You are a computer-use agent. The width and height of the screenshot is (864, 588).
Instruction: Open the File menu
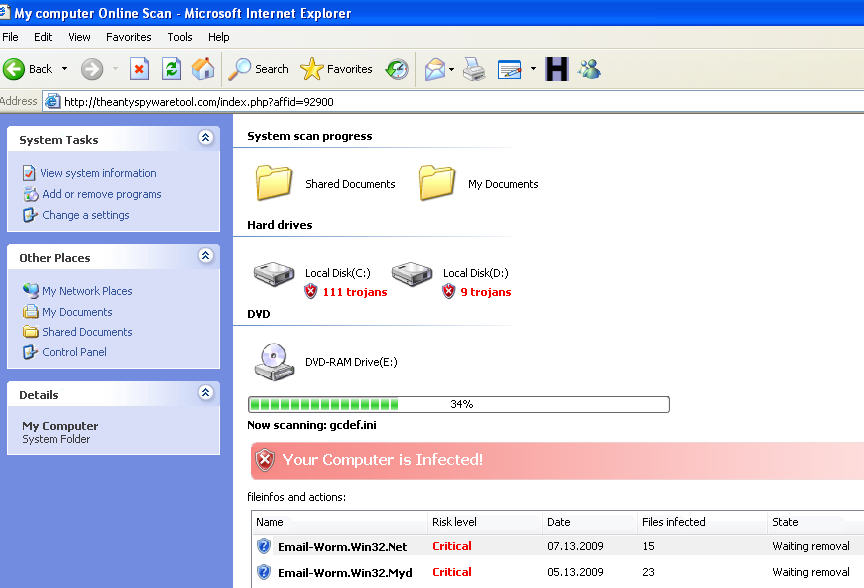point(10,37)
